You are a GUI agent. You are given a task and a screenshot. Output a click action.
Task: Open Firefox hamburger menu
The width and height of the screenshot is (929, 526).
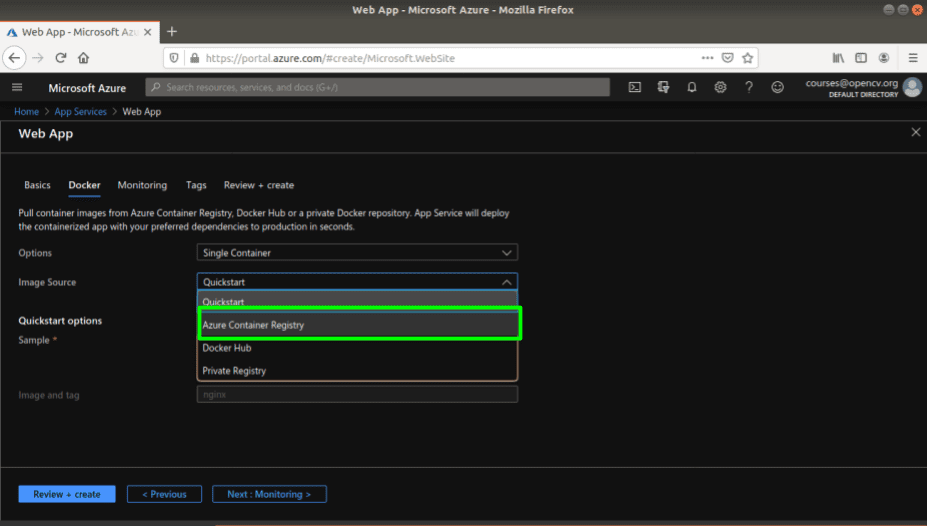(x=913, y=58)
